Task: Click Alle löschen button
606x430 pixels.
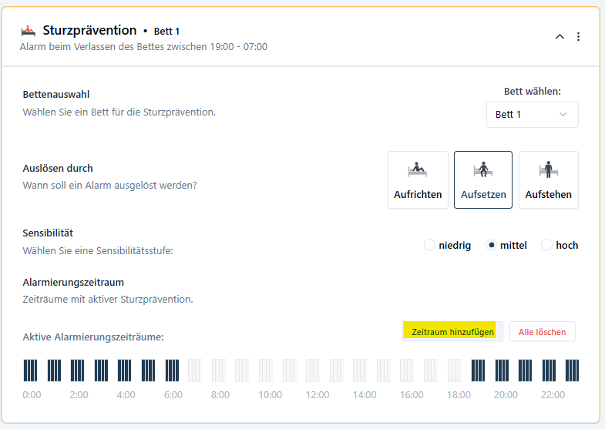Action: point(543,332)
